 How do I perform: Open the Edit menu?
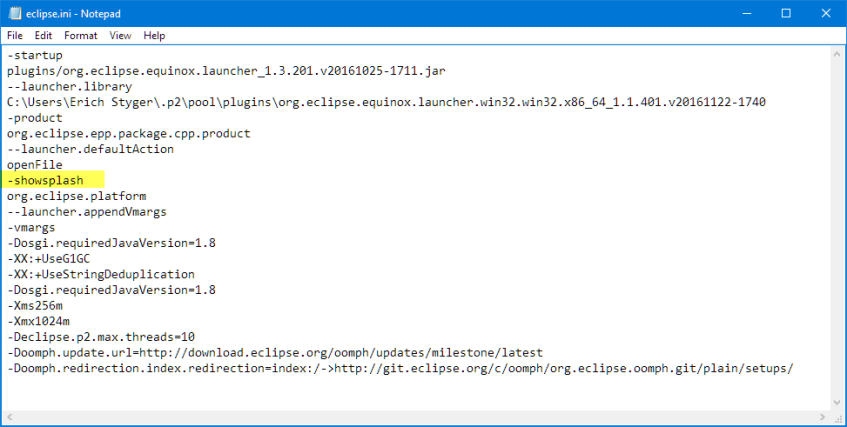[x=43, y=35]
